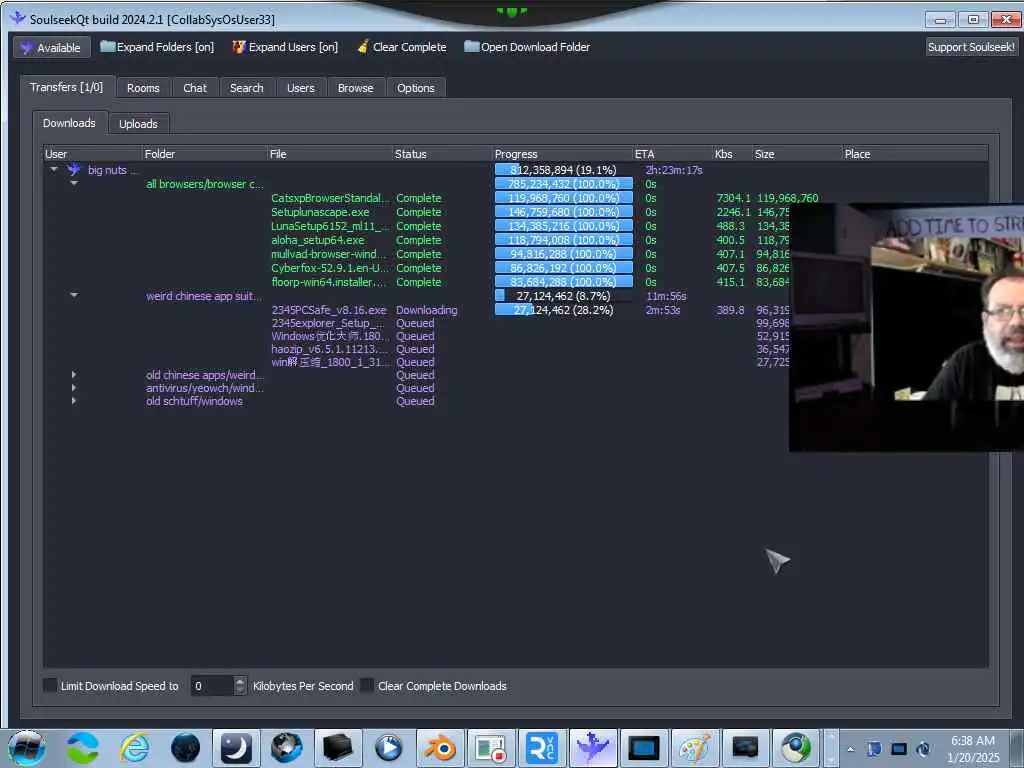Click Clear Complete in toolbar

click(x=402, y=47)
